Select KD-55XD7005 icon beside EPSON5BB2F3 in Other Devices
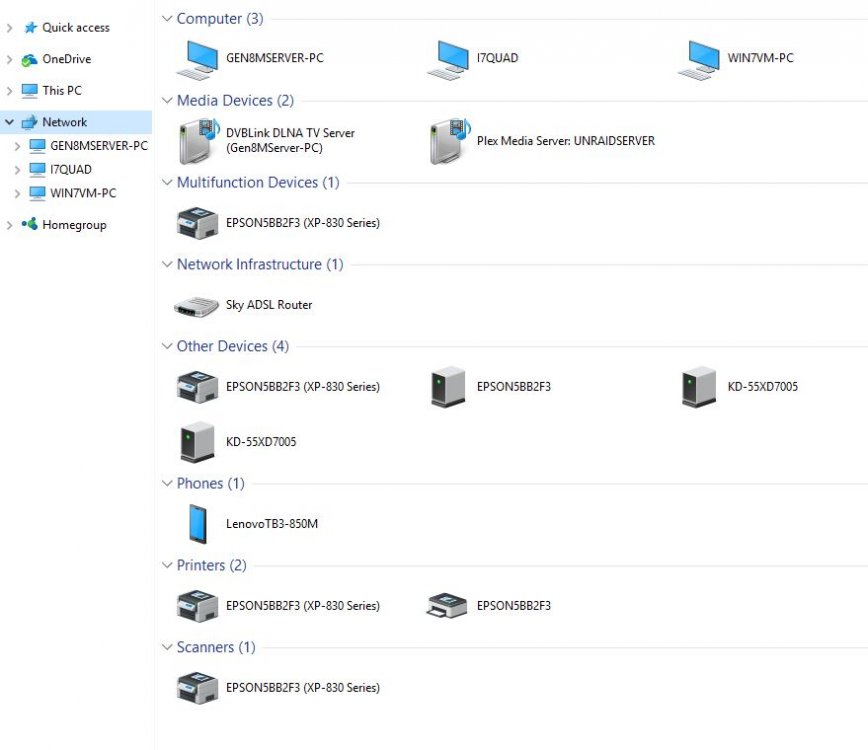 [x=699, y=386]
